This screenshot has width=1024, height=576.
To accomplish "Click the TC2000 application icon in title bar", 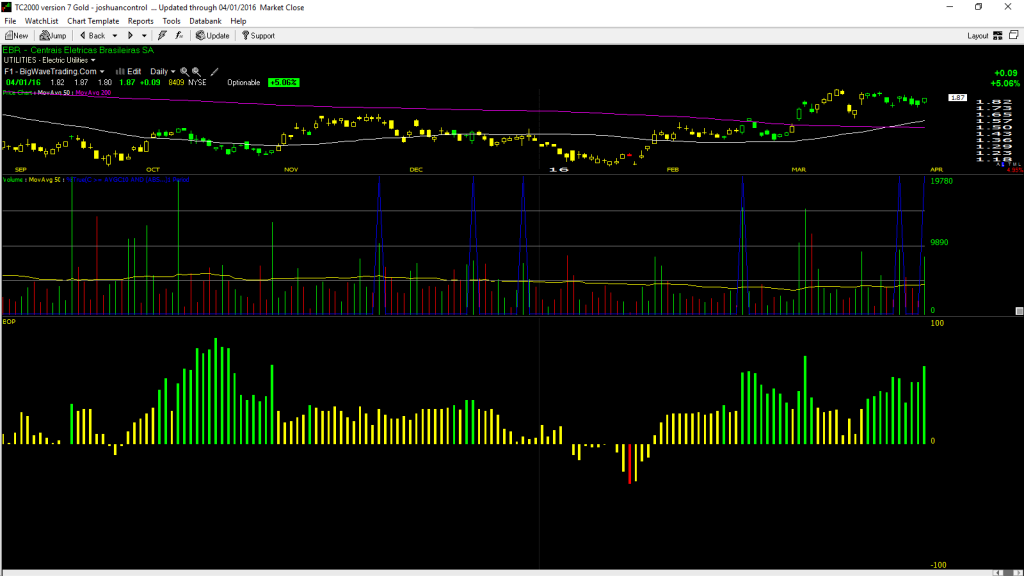I will (x=7, y=7).
